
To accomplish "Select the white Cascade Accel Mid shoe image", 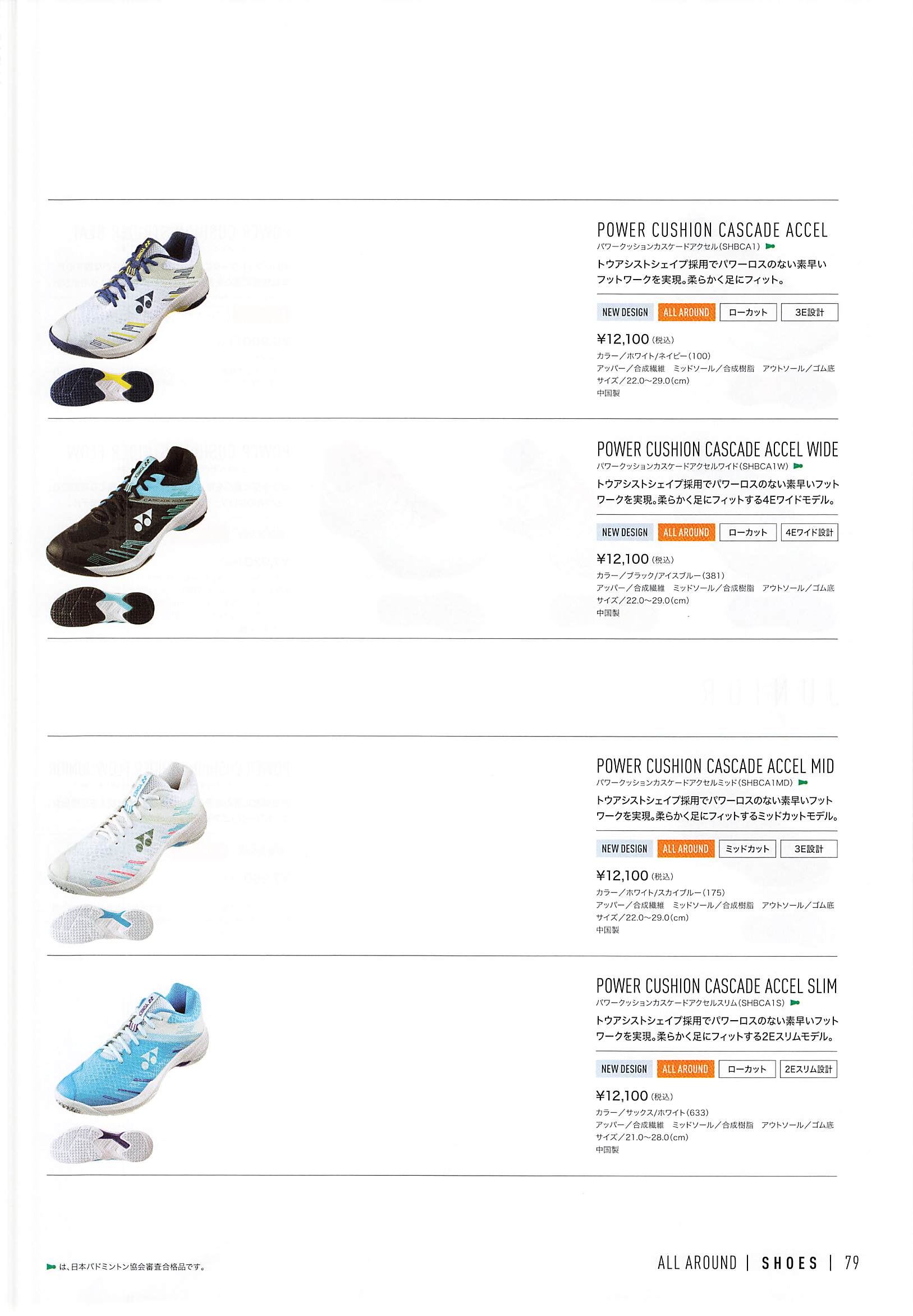I will click(x=128, y=829).
